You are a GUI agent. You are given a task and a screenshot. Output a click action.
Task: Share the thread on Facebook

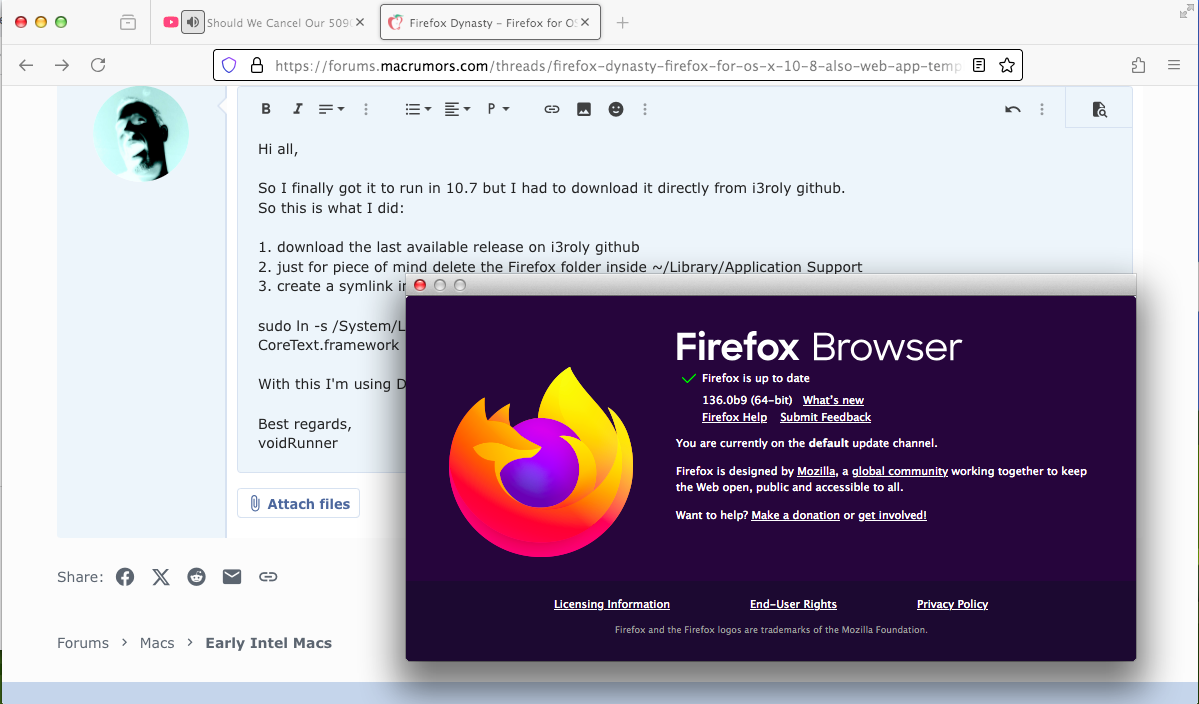click(x=125, y=577)
